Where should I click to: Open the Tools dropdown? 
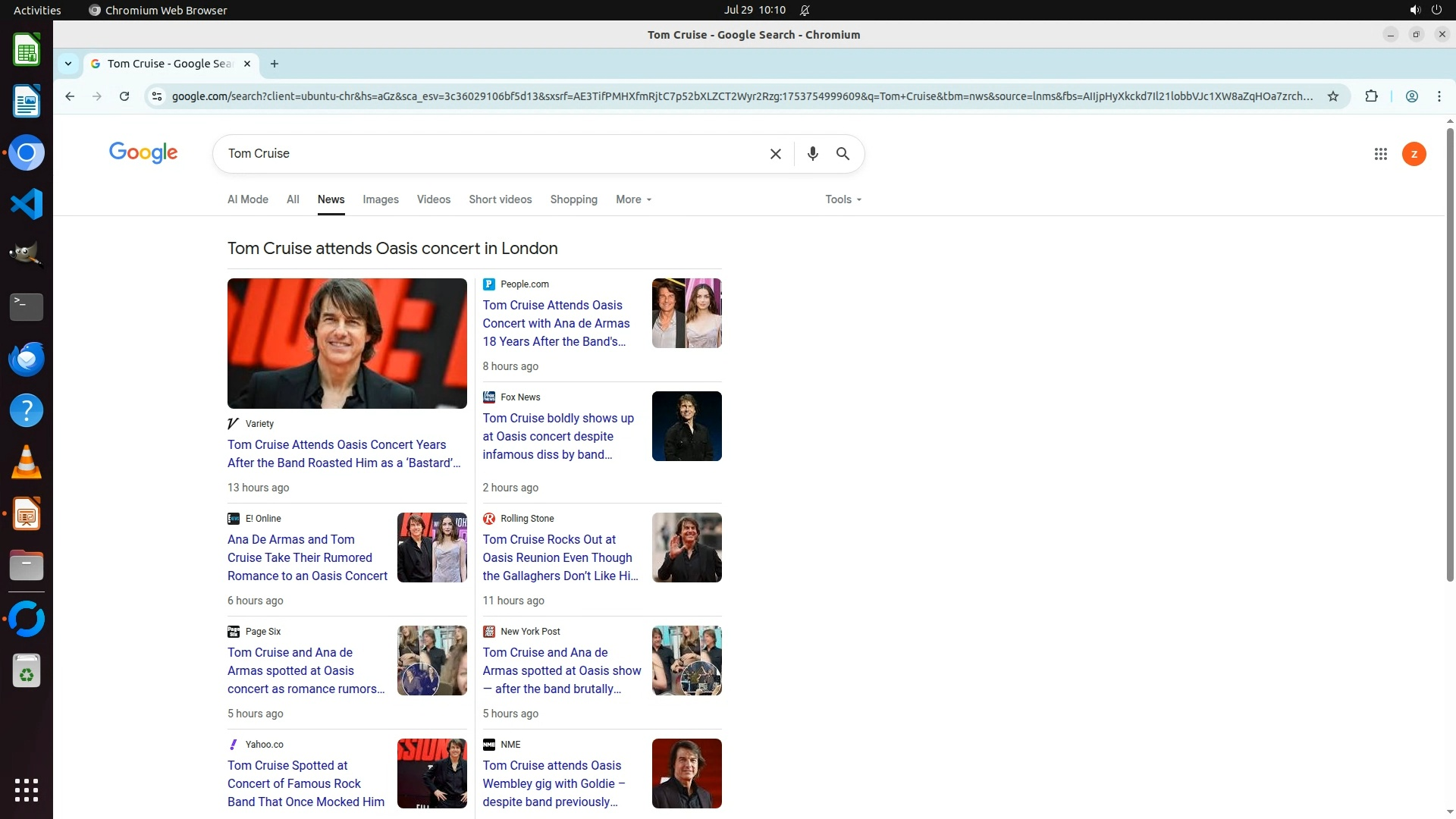[x=843, y=199]
